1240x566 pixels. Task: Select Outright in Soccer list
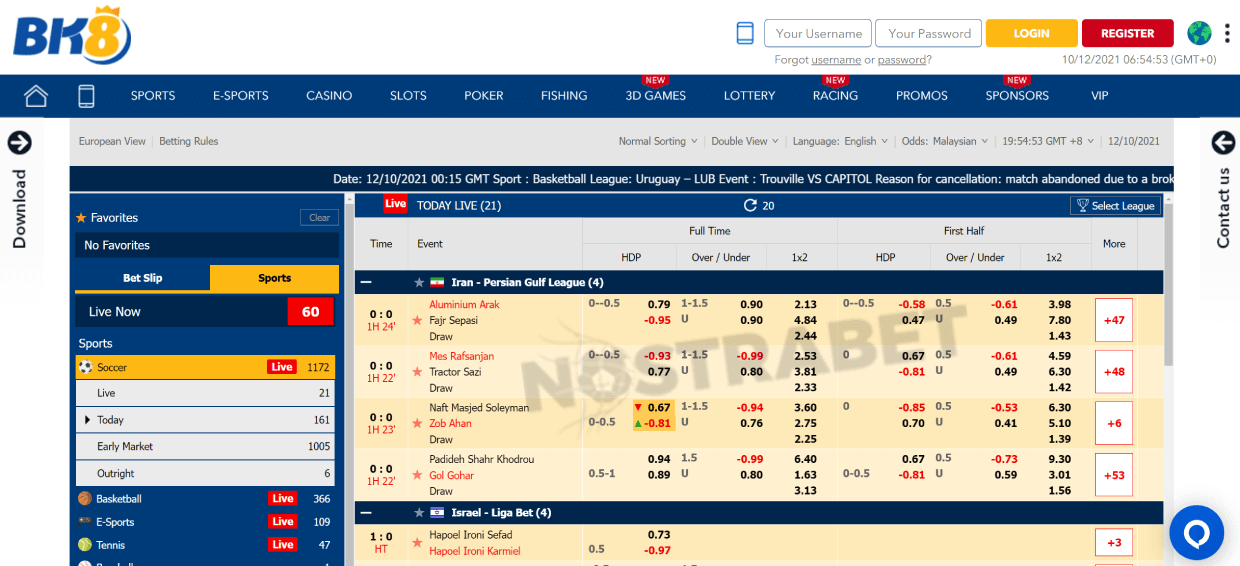[x=206, y=474]
